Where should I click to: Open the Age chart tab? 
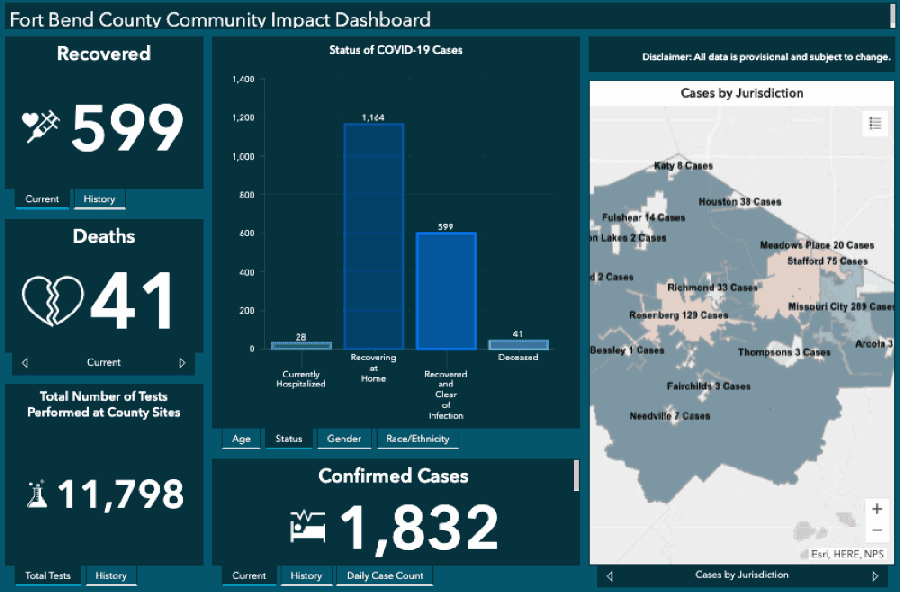241,439
